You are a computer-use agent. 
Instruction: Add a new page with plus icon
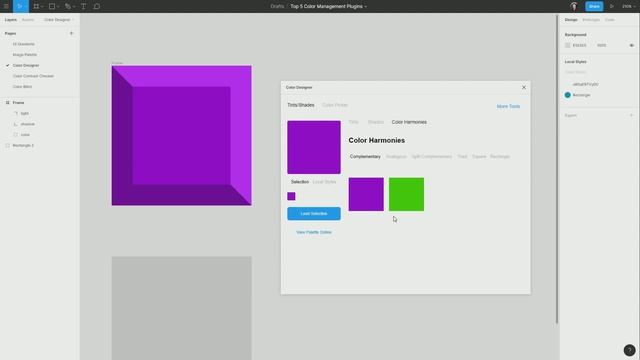[71, 33]
